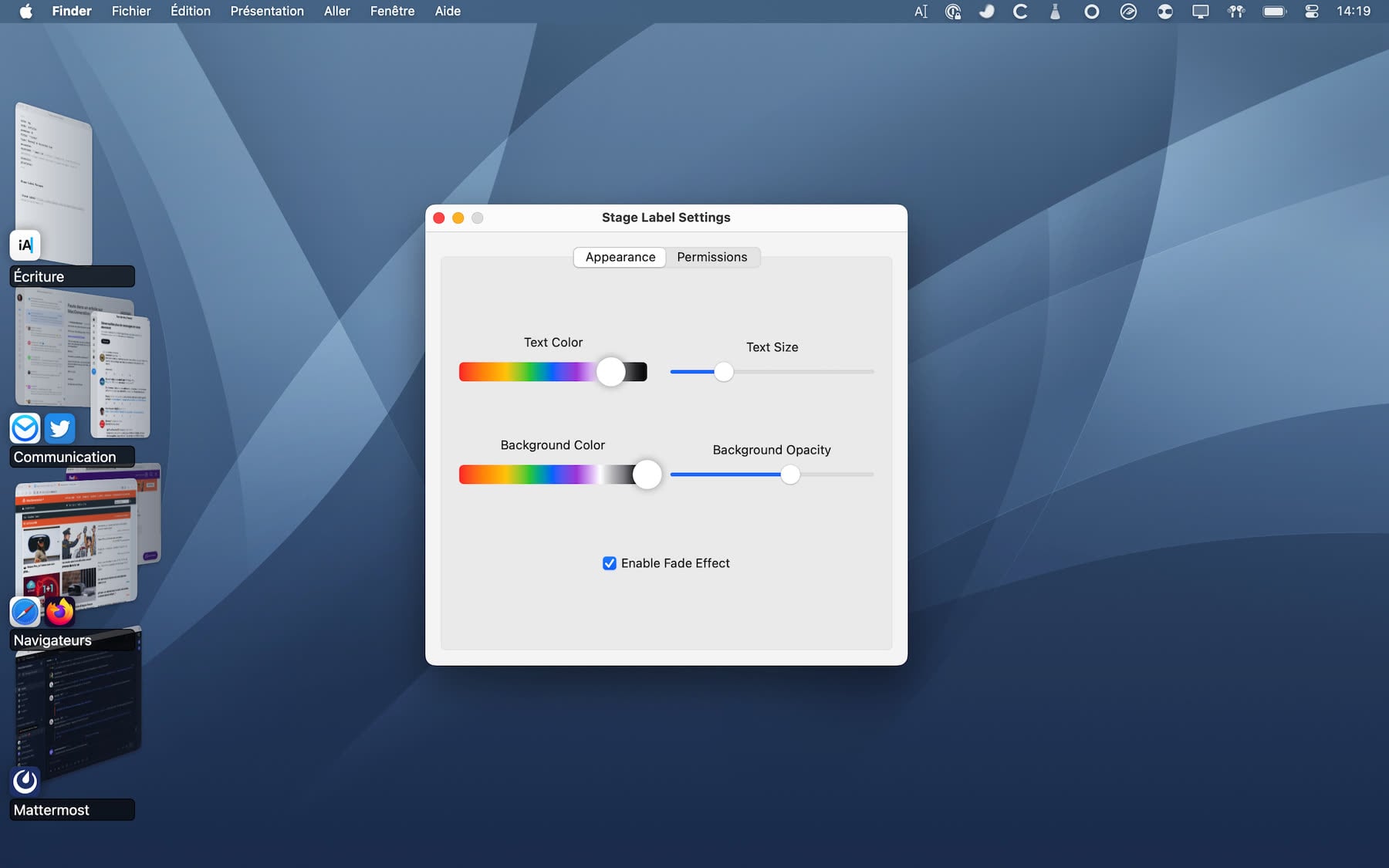The image size is (1389, 868).
Task: Click the iA Writer app icon in Stage Manager
Action: [25, 245]
